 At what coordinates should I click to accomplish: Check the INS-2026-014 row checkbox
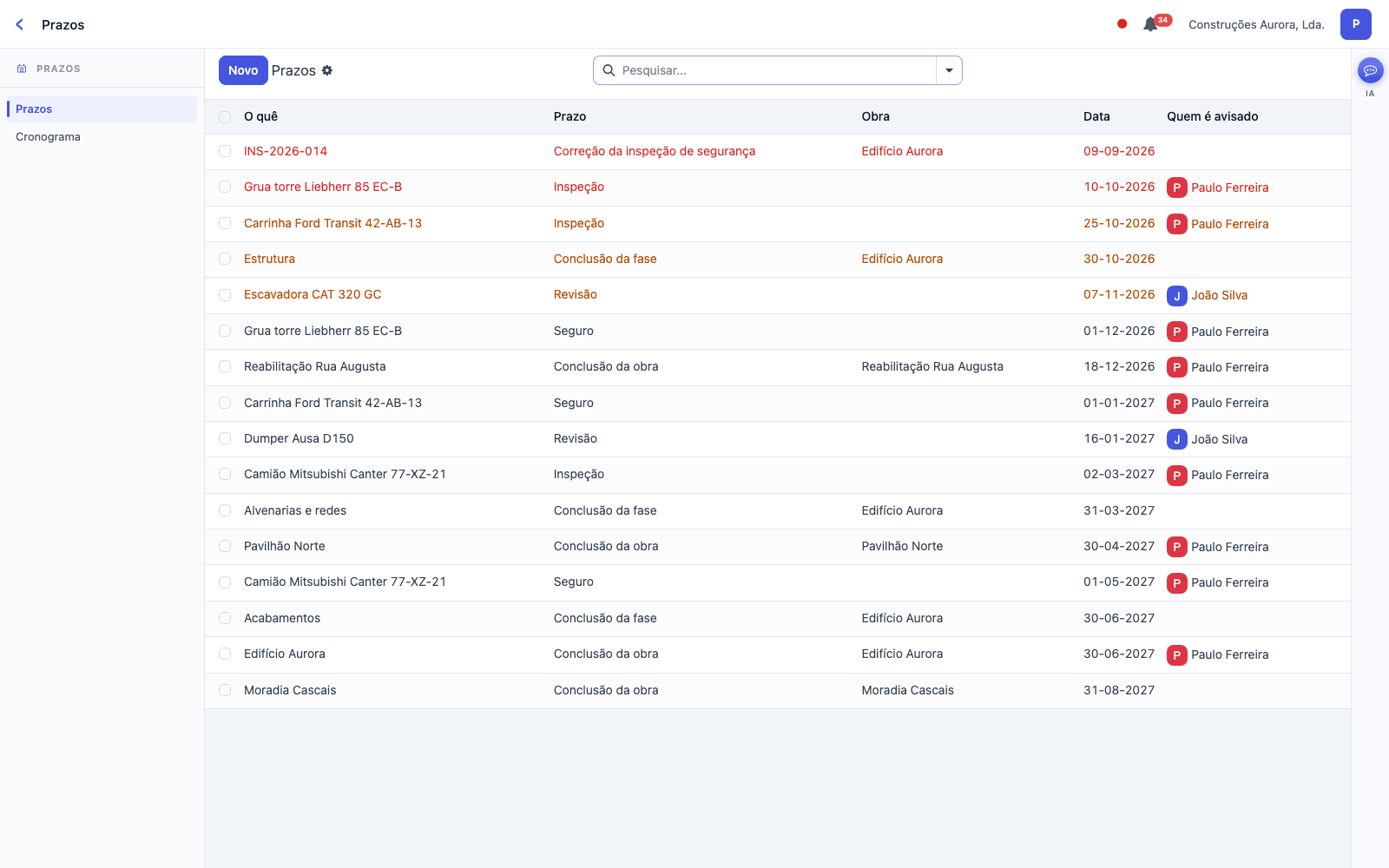(x=225, y=151)
